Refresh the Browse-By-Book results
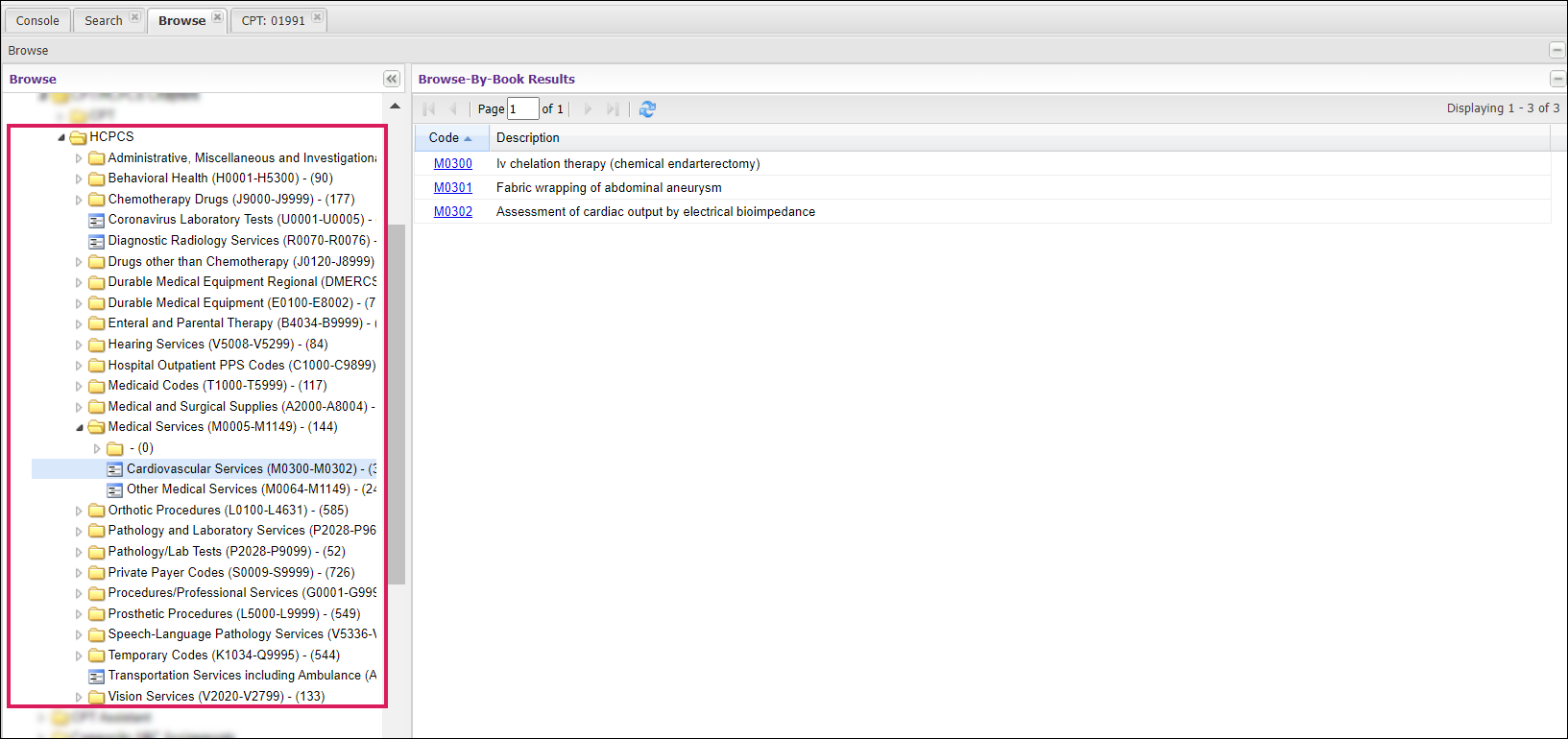The width and height of the screenshot is (1568, 739). [647, 109]
